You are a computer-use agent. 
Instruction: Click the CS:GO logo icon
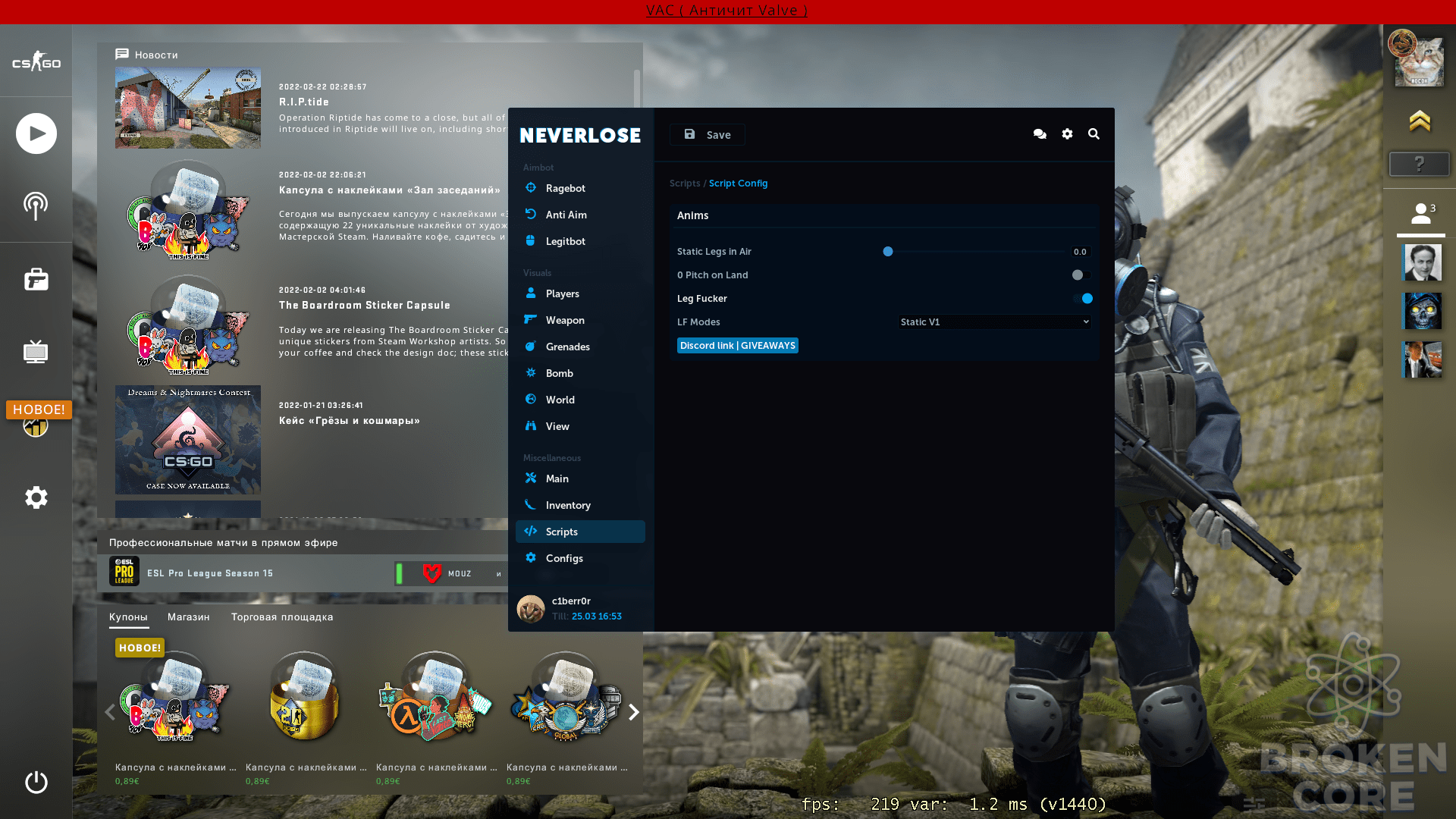[x=36, y=61]
